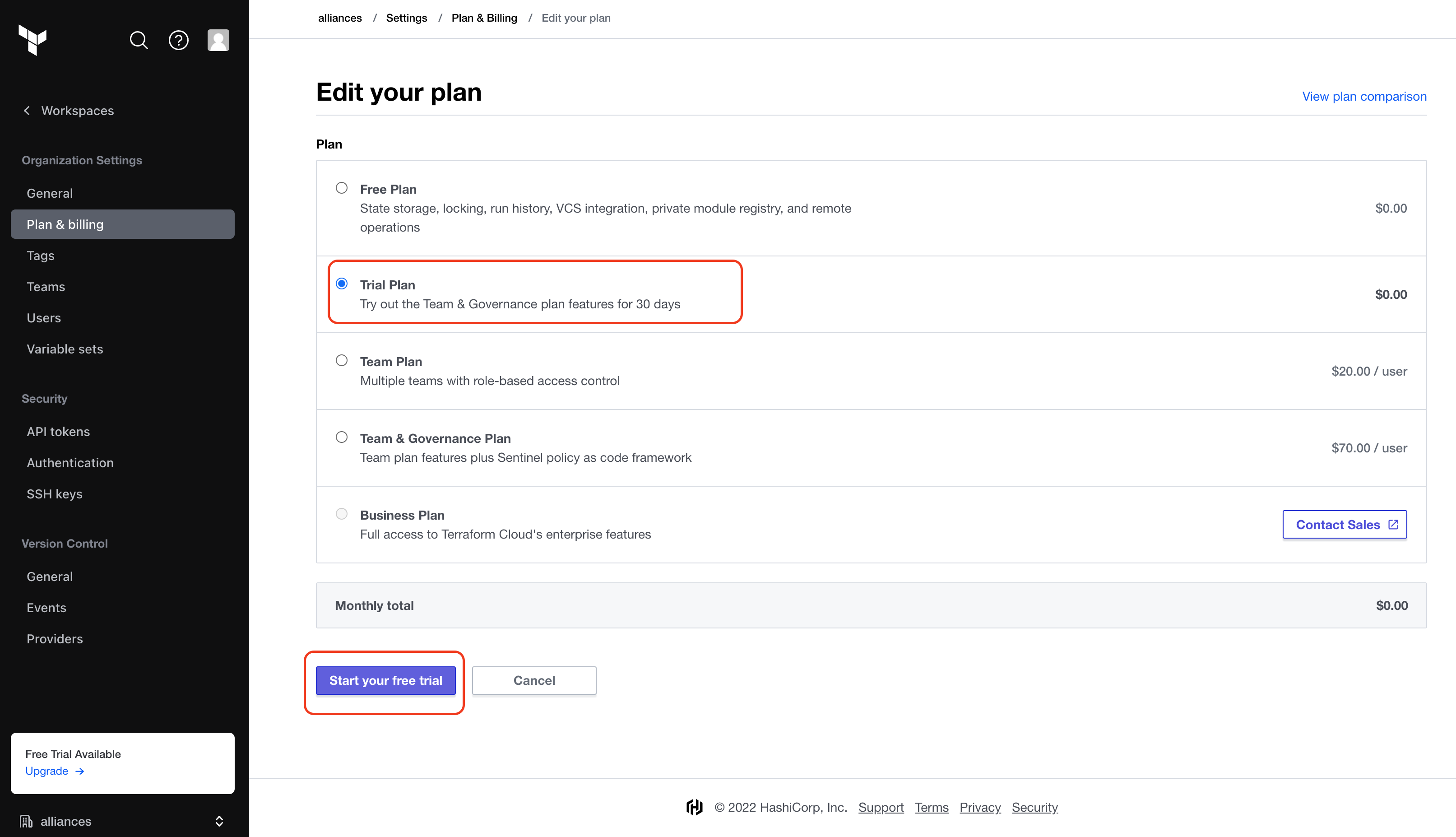
Task: Click Start your free trial button
Action: [385, 681]
